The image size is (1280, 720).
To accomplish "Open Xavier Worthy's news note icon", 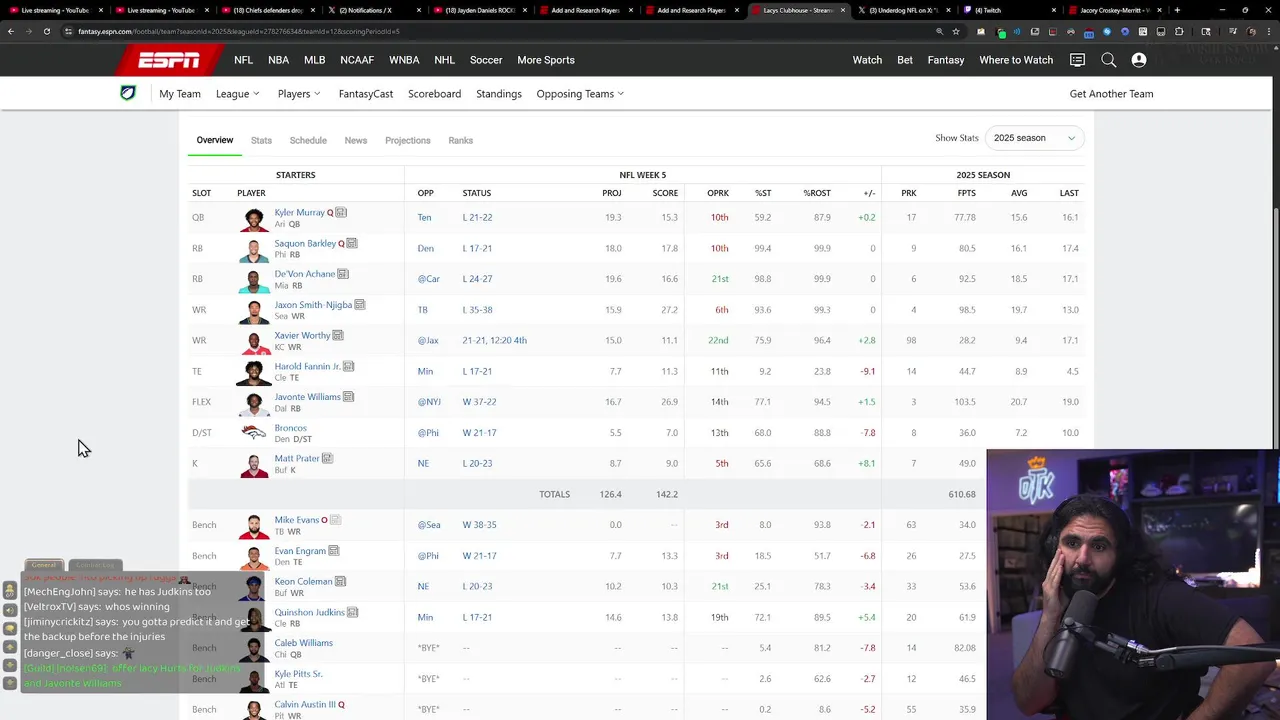I will pyautogui.click(x=338, y=335).
